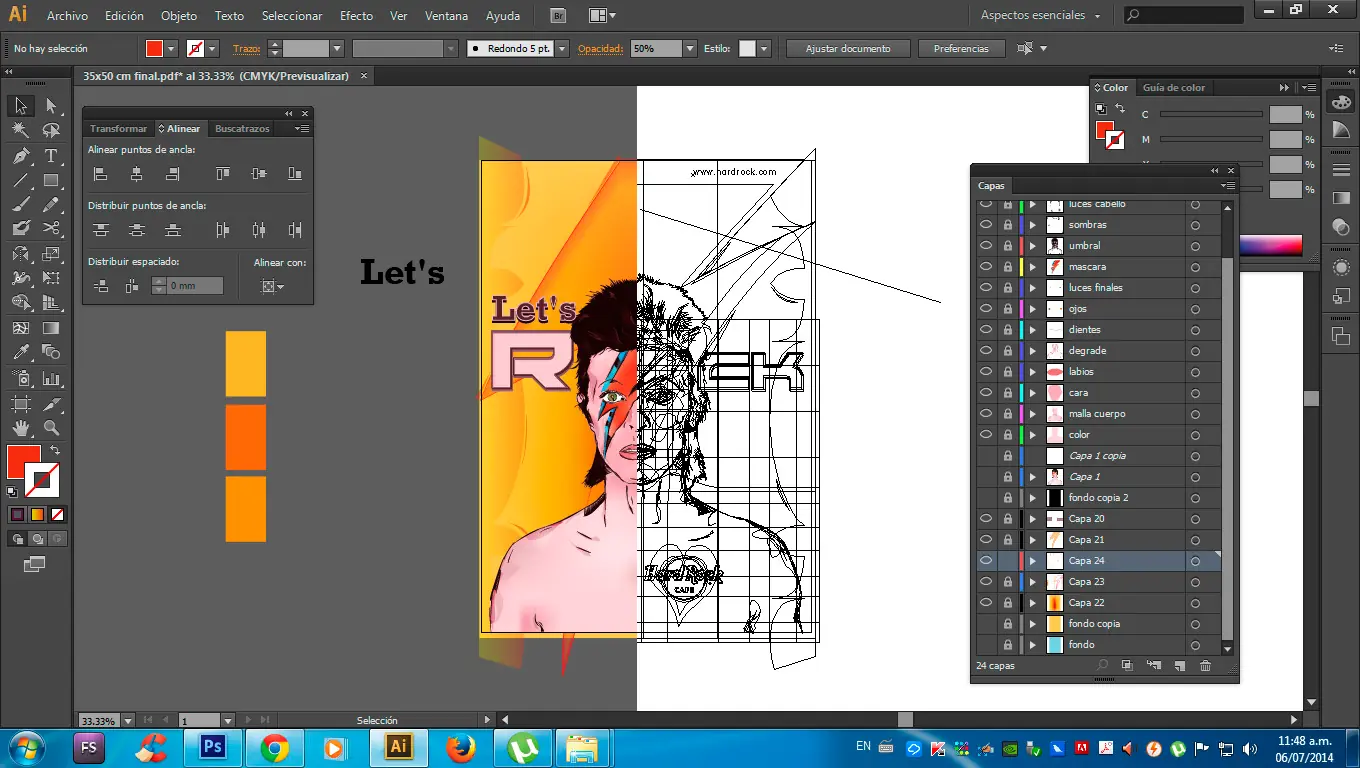Select the Hand tool

click(x=20, y=428)
